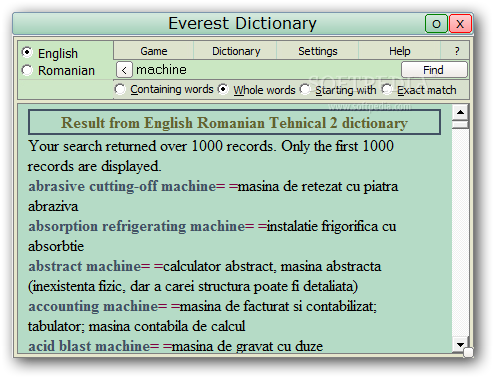Click the abstract machine entry
Screen dimensions: 494x378
85,266
